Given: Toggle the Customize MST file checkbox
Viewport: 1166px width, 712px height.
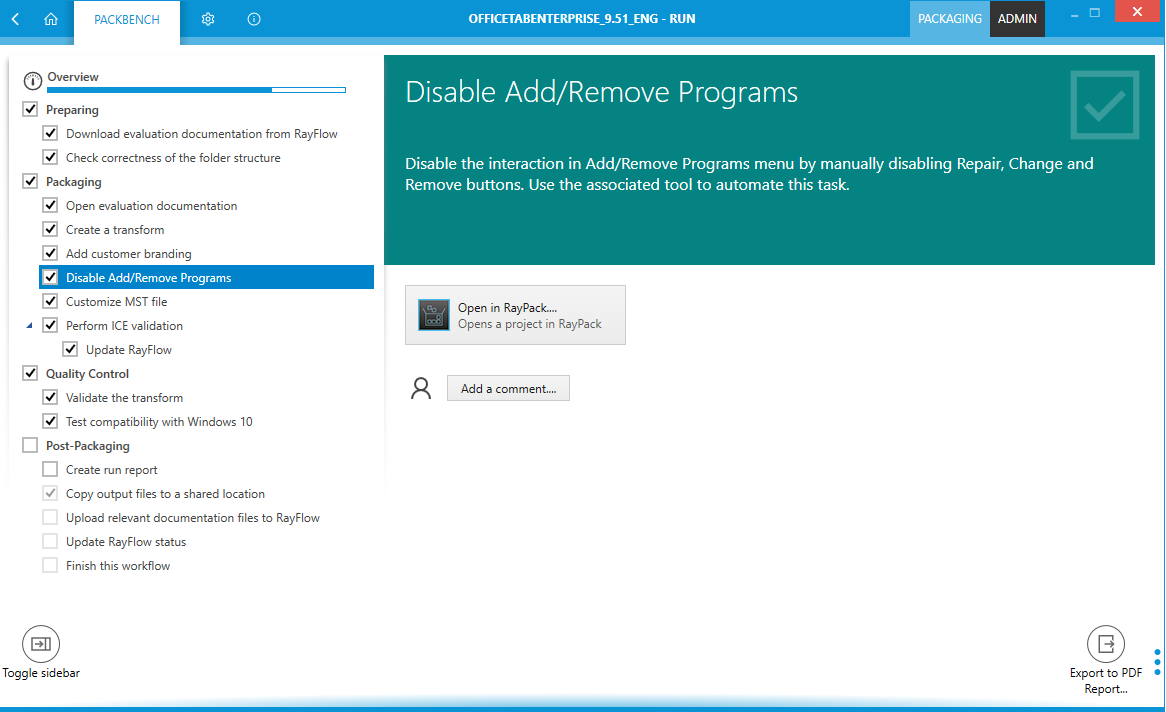Looking at the screenshot, I should click(50, 302).
